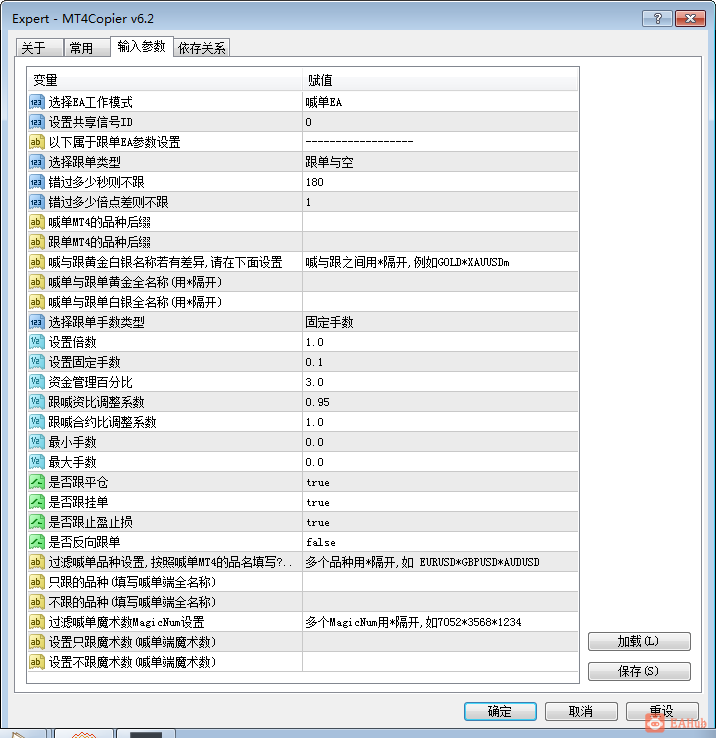Click the 加载 (L) button
Image resolution: width=716 pixels, height=738 pixels.
[x=639, y=642]
